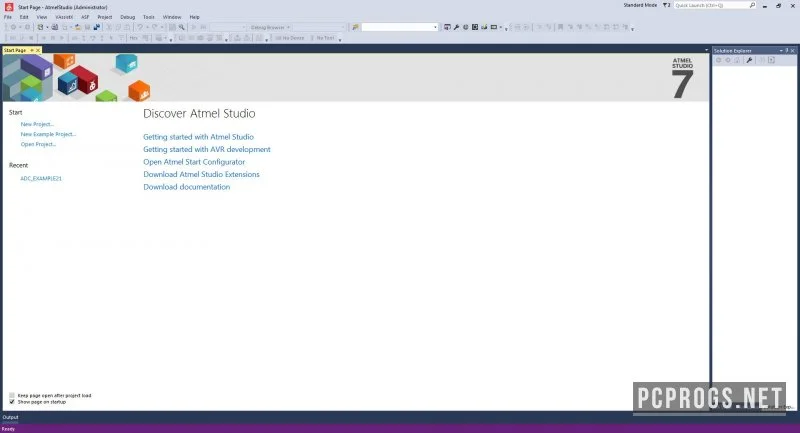Click the Undo toolbar icon
The height and width of the screenshot is (433, 800).
pos(140,27)
